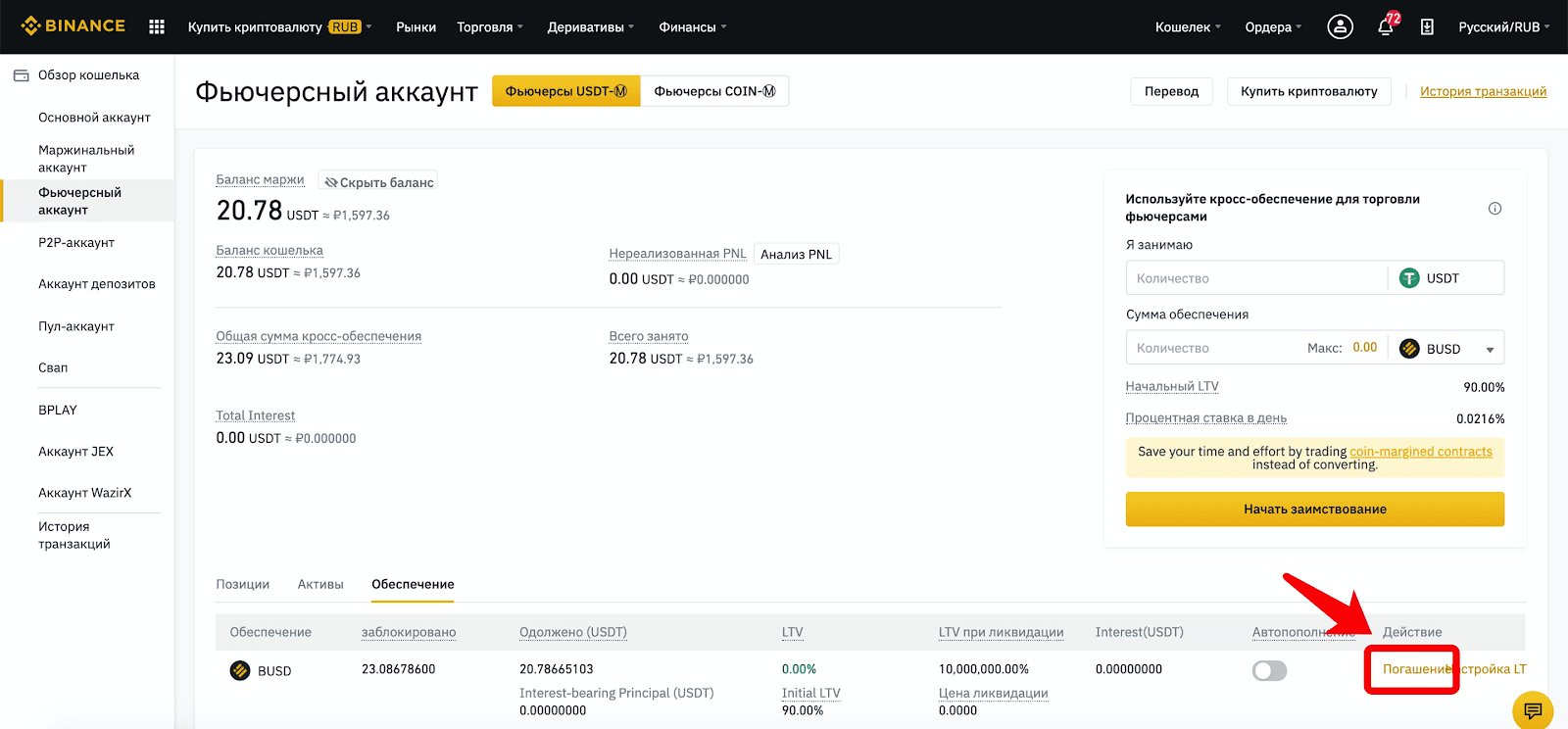This screenshot has height=729, width=1568.
Task: Click the hide balance eye icon
Action: (331, 182)
